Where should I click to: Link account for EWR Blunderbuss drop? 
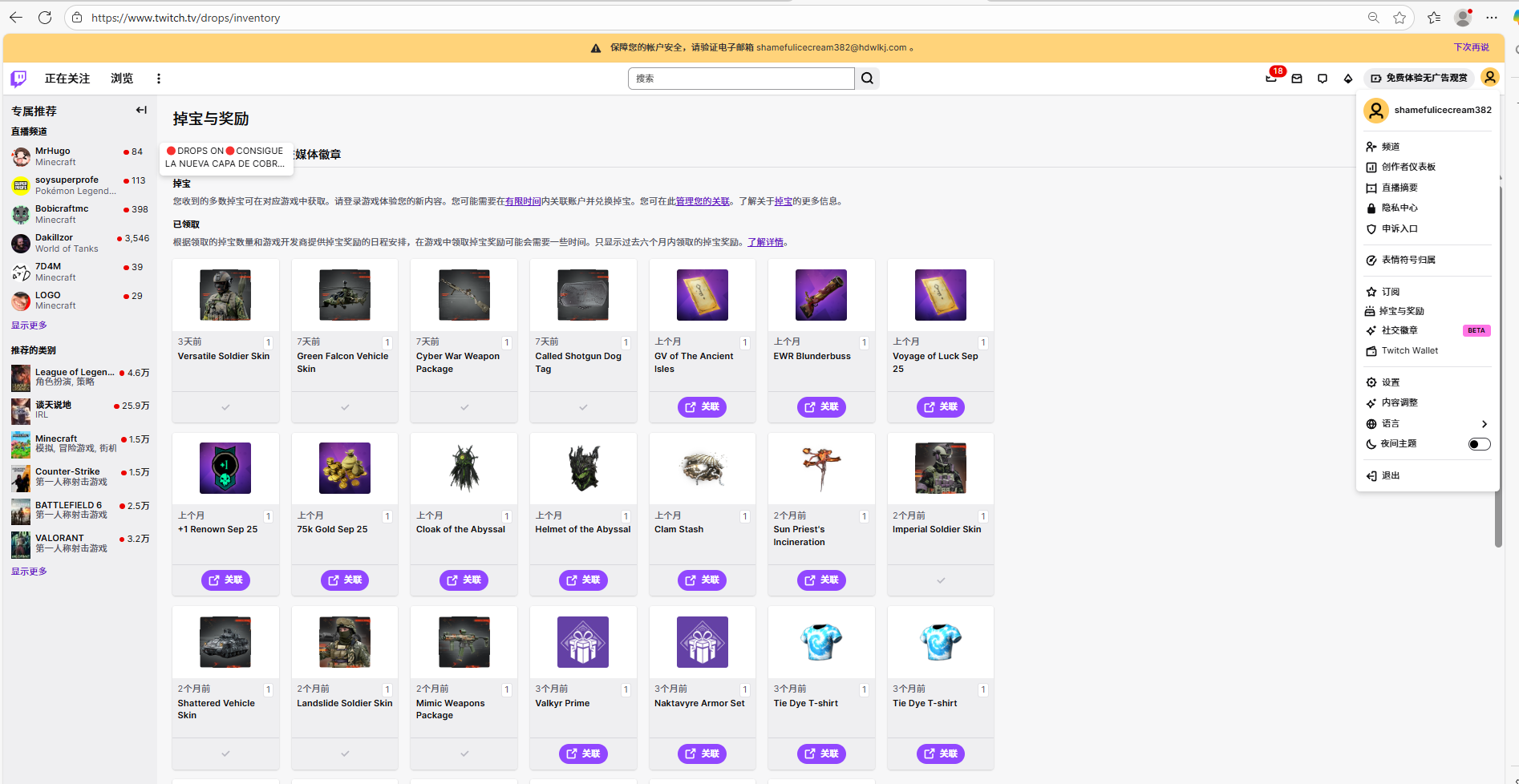[820, 407]
